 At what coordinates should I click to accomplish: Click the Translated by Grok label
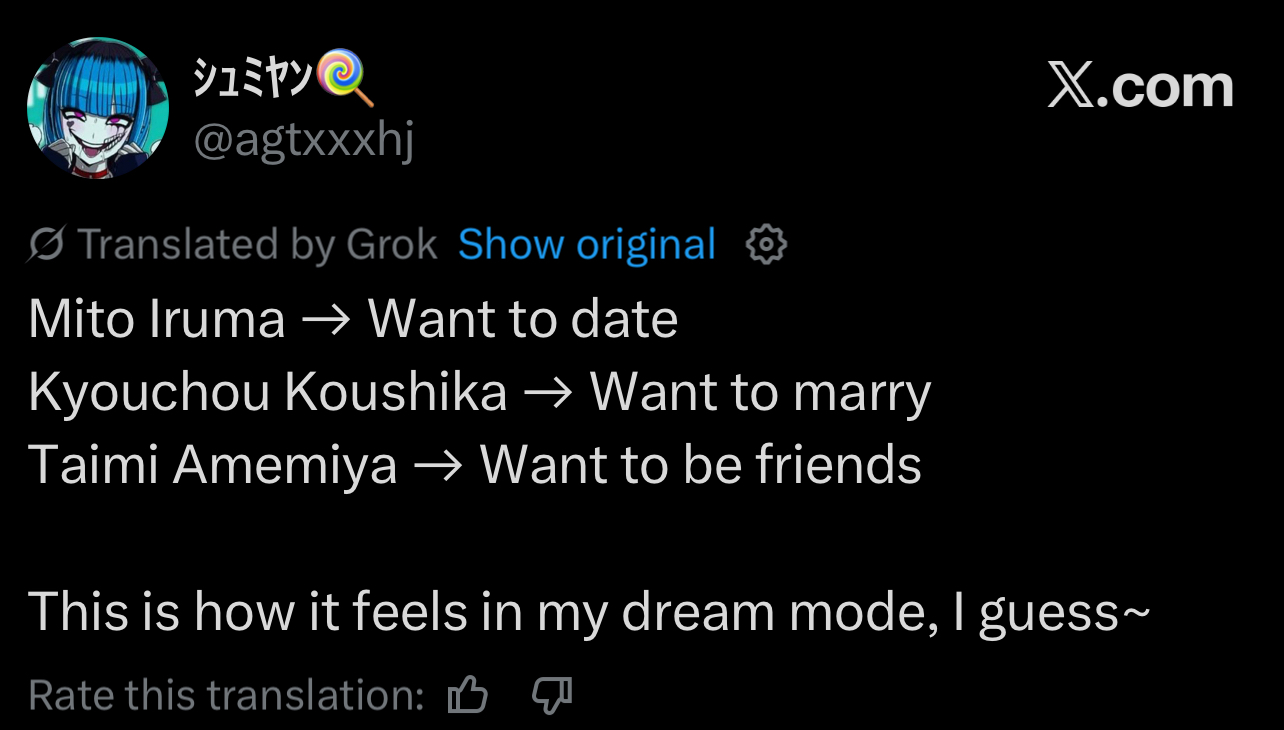pyautogui.click(x=257, y=244)
